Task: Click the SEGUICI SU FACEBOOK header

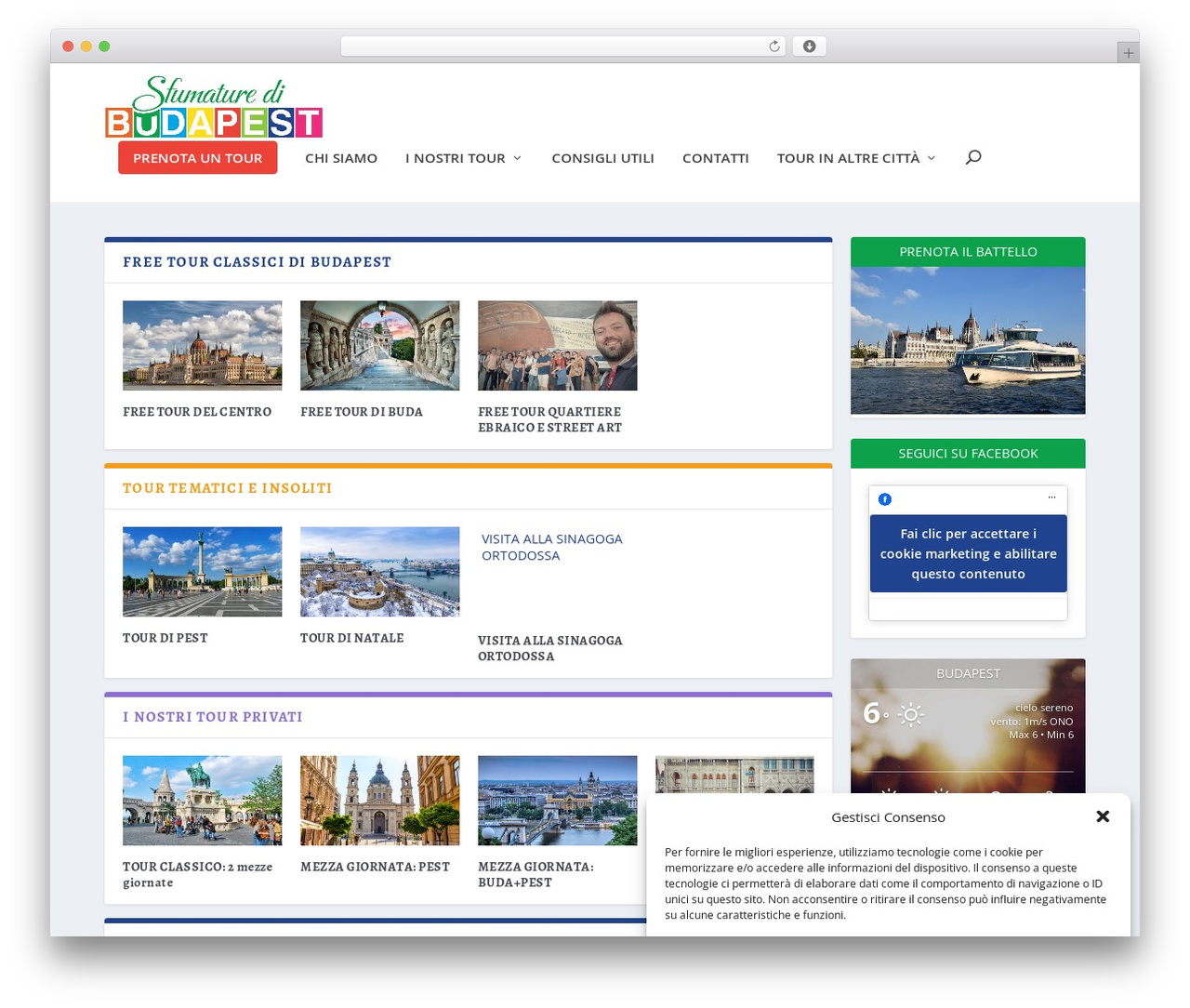Action: pos(968,454)
